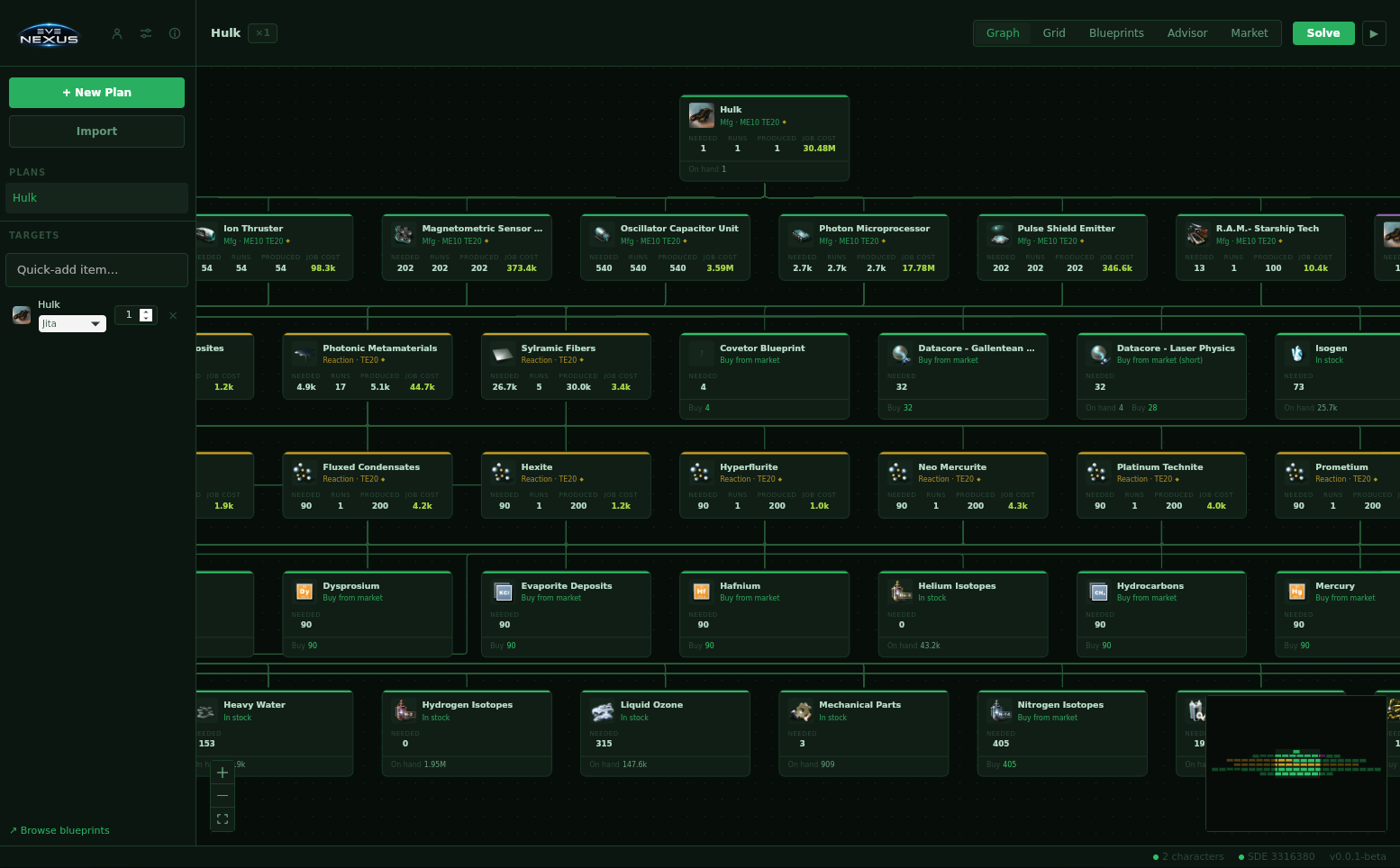
Task: Click the R.A.M.- Starship Tech icon
Action: click(1197, 234)
